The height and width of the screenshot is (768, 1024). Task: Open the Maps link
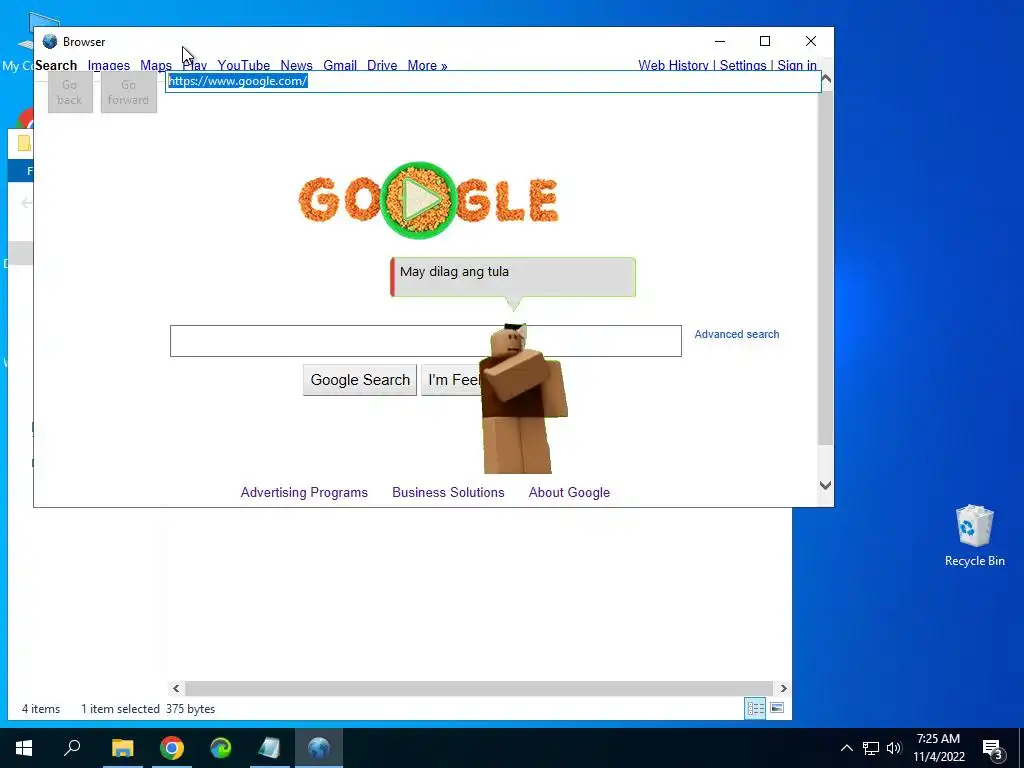tap(155, 65)
